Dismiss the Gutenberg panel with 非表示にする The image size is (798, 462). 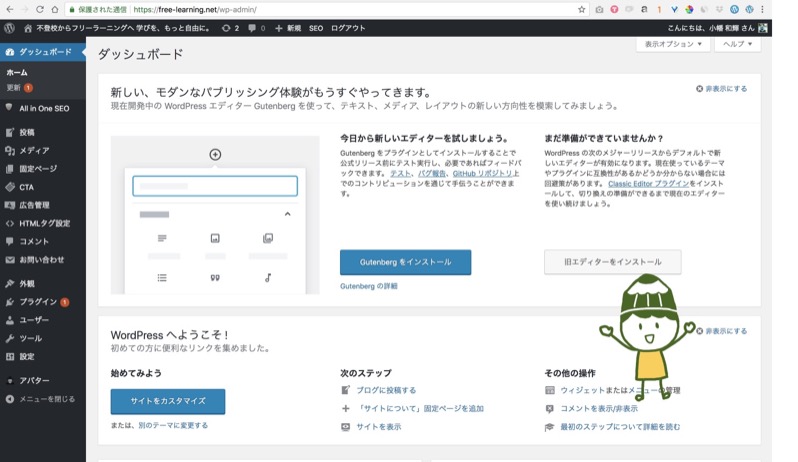[721, 89]
